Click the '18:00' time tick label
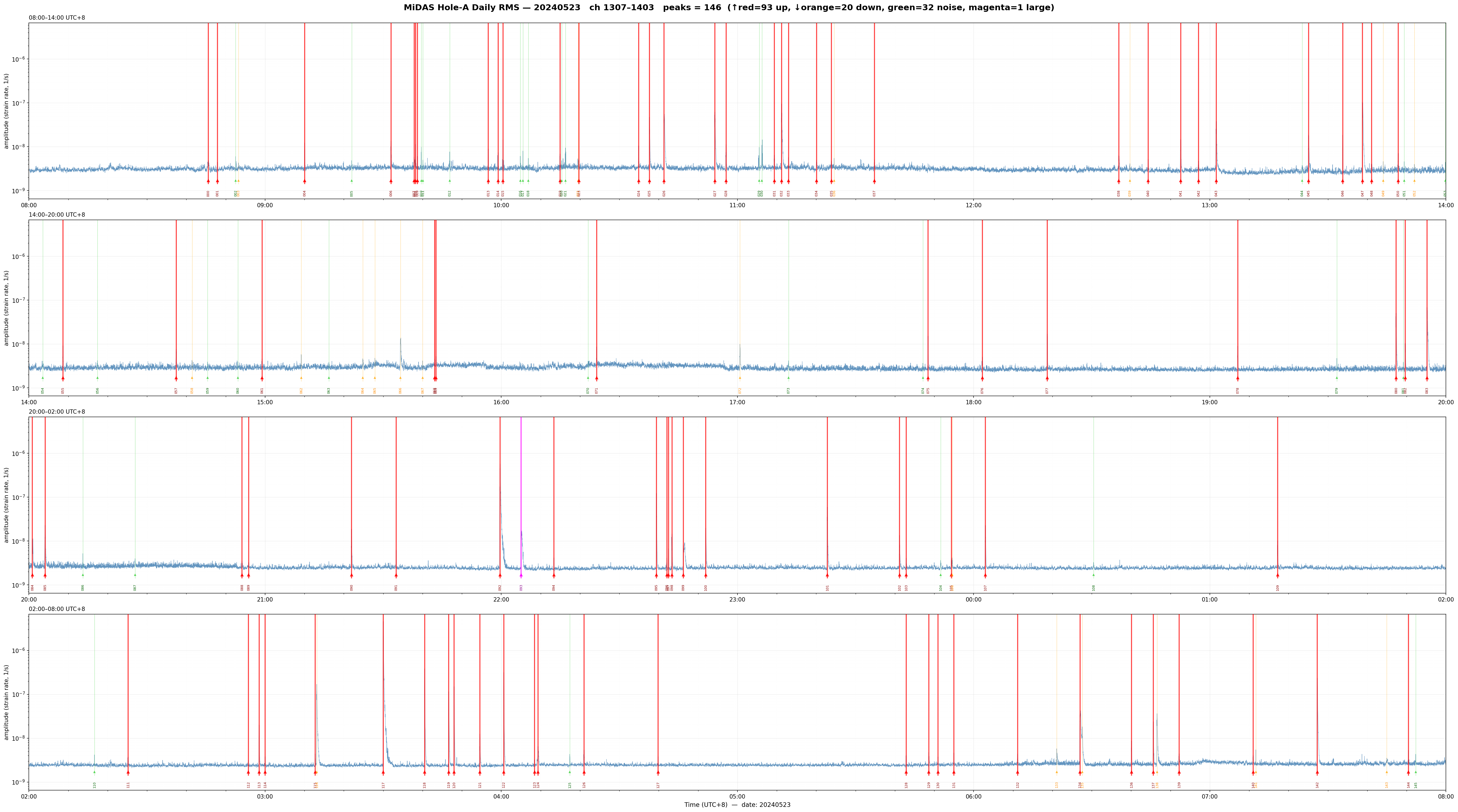This screenshot has width=1458, height=812. click(x=974, y=402)
